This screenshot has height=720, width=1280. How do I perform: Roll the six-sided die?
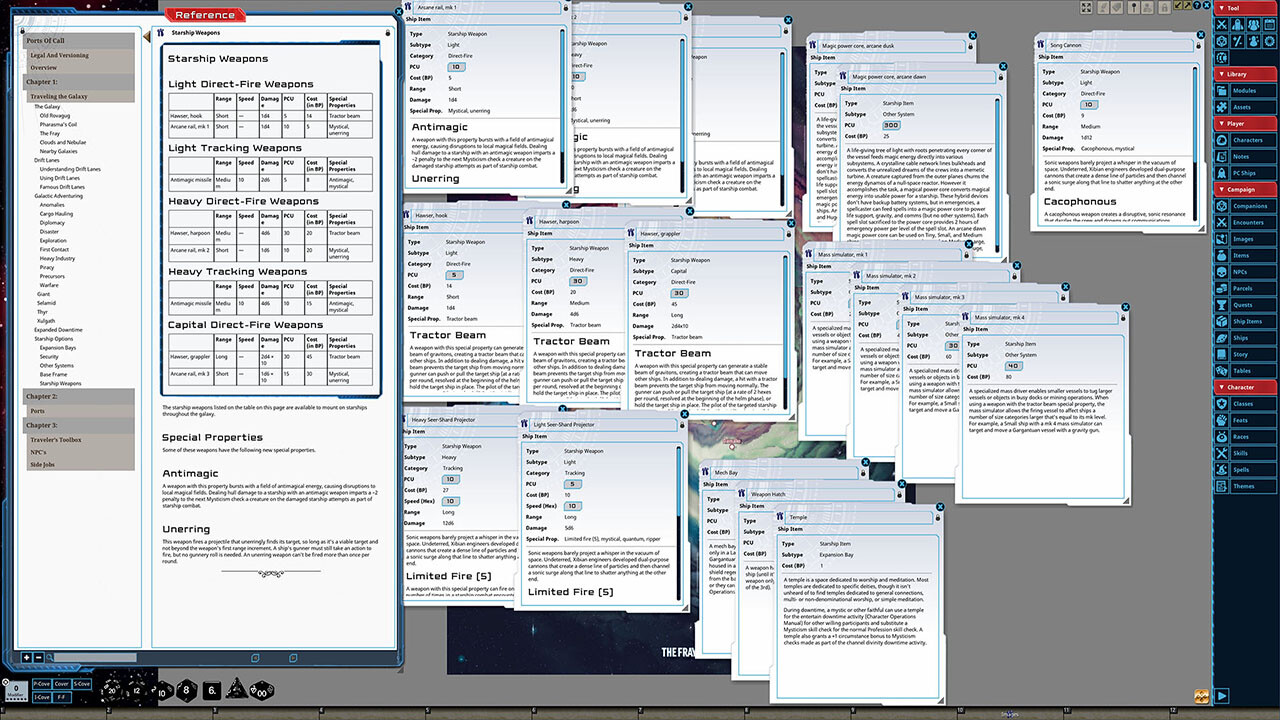point(212,689)
